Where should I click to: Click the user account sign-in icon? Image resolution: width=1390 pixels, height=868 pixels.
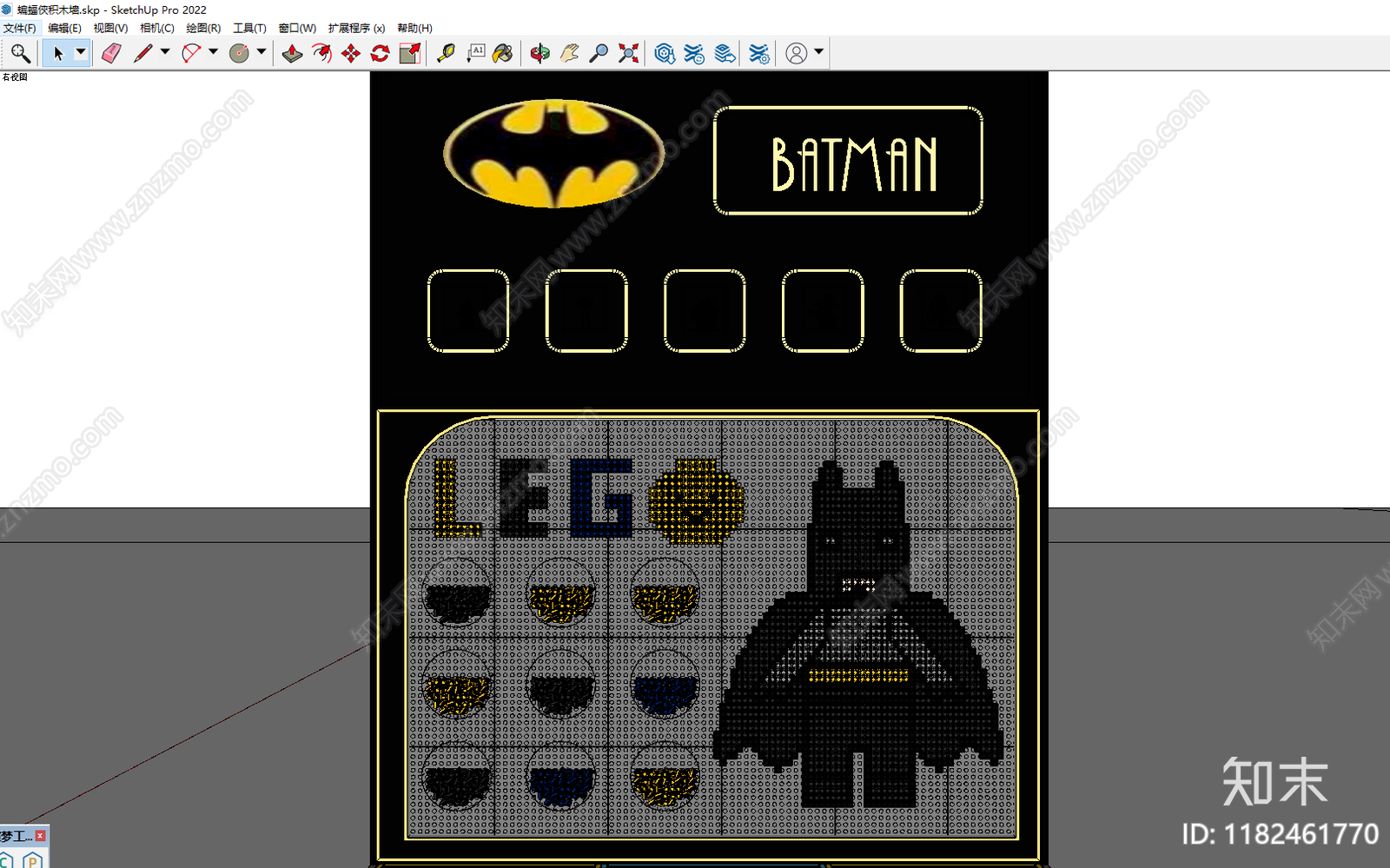[x=796, y=54]
